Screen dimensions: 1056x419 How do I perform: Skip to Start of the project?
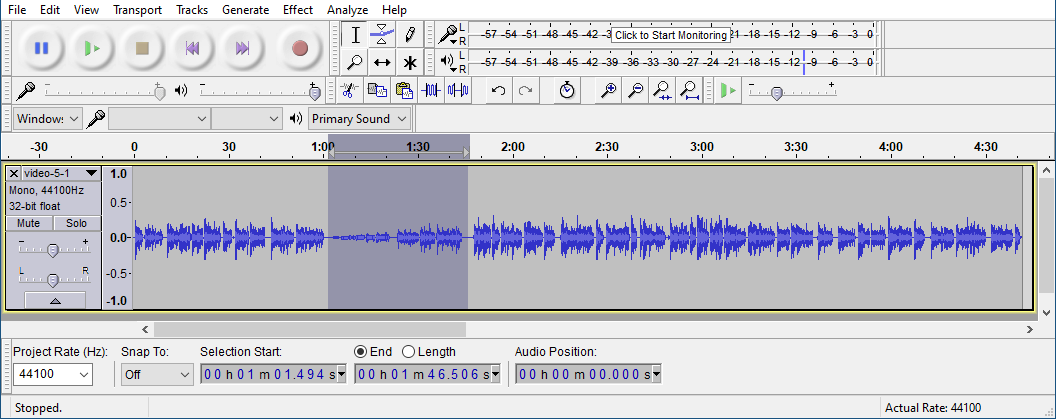click(x=193, y=48)
